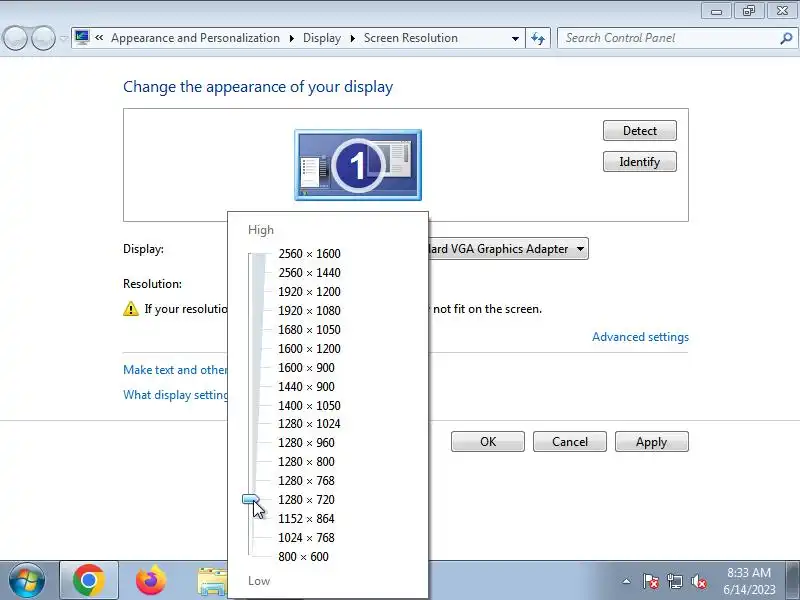Click the Show desktop strip

(793, 581)
